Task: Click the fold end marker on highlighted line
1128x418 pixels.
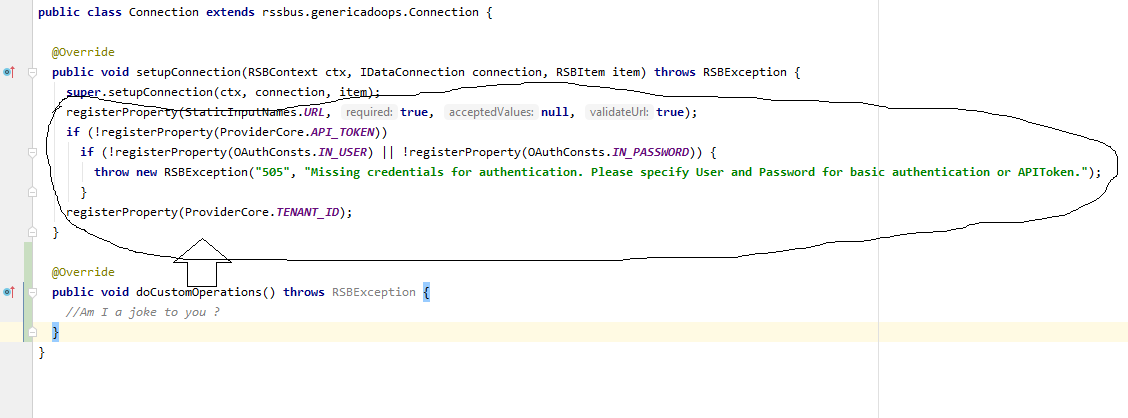Action: click(x=32, y=332)
